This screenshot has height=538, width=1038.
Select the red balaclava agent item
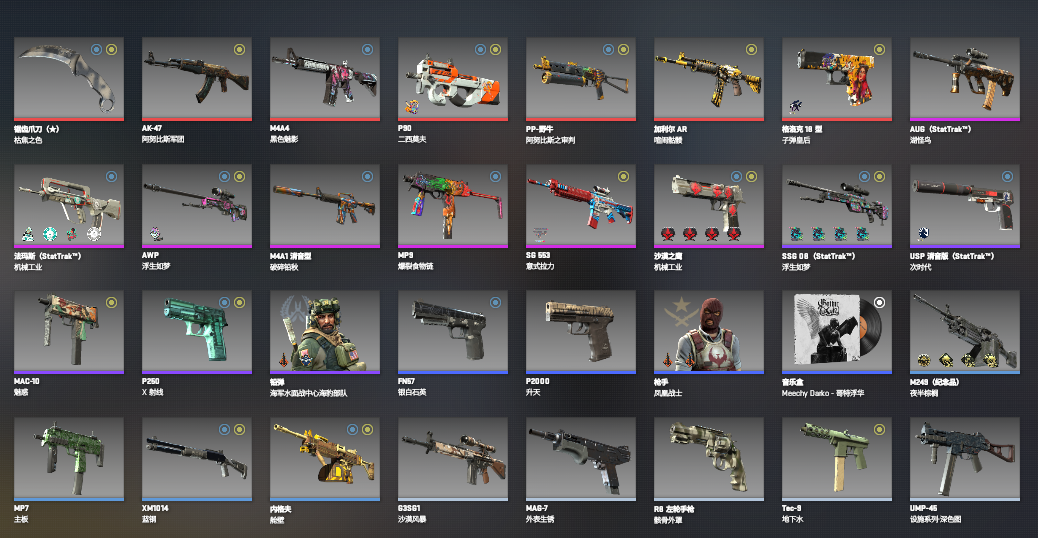(x=709, y=332)
